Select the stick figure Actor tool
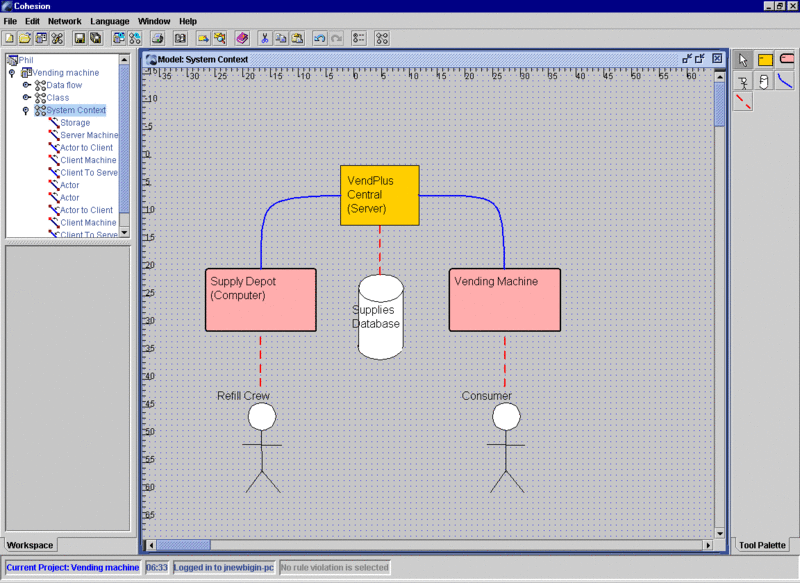The width and height of the screenshot is (800, 583). tap(743, 81)
